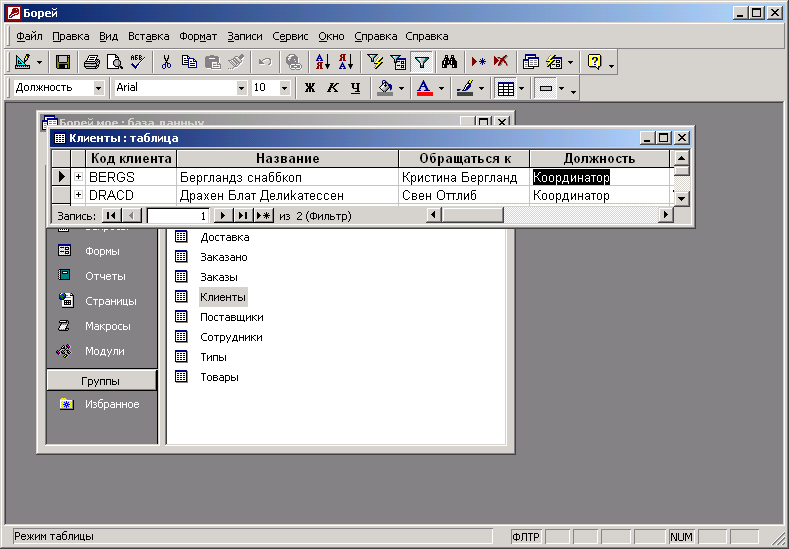Go to next record in navigation bar
Screen dimensions: 789x549
click(223, 216)
